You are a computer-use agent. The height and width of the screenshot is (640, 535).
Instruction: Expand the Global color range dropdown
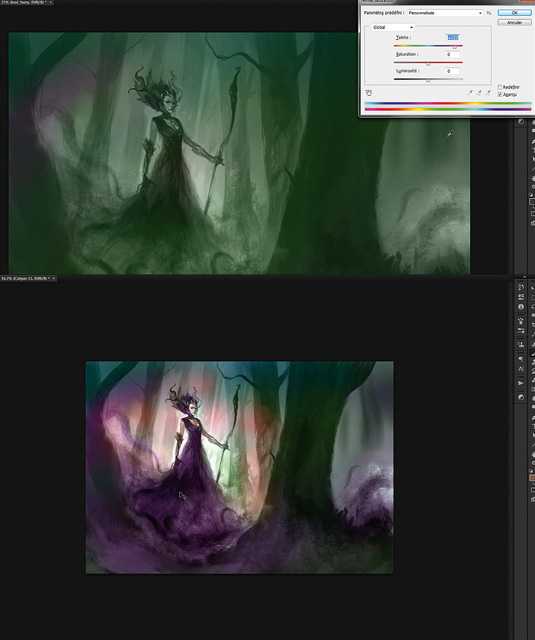(393, 27)
